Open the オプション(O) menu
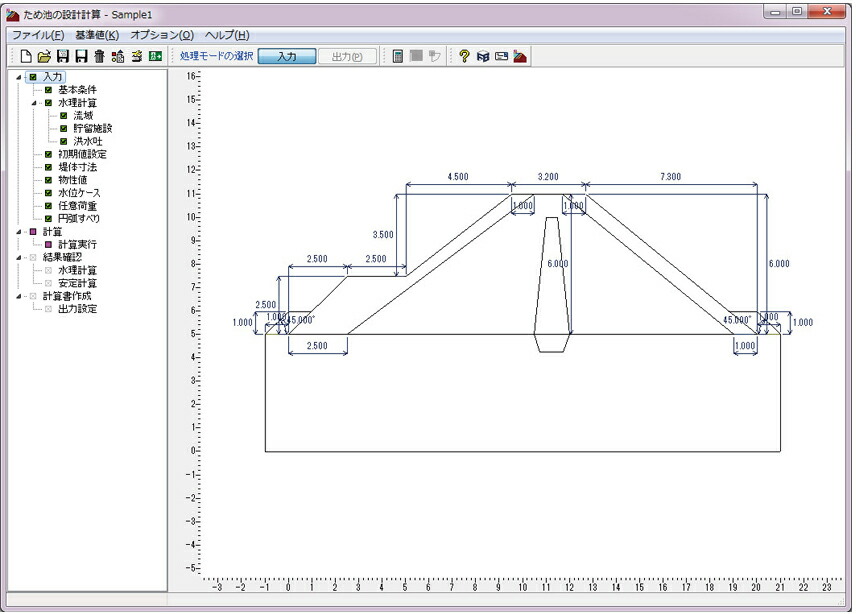 tap(162, 35)
